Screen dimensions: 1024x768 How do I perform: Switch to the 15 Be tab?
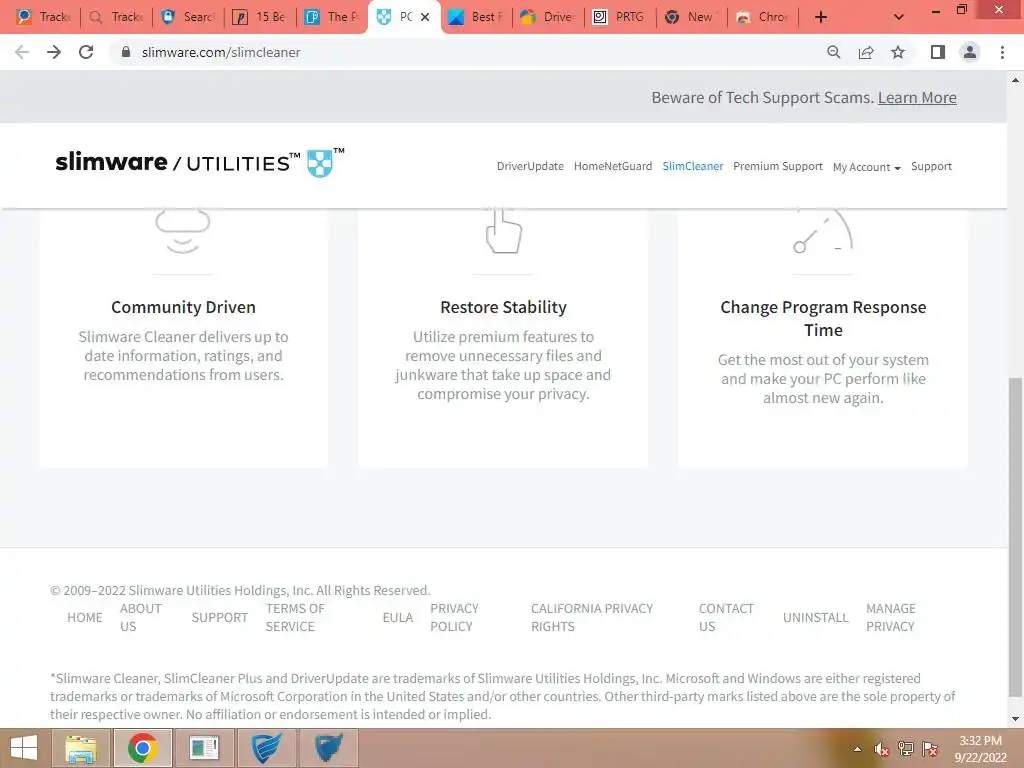(261, 17)
